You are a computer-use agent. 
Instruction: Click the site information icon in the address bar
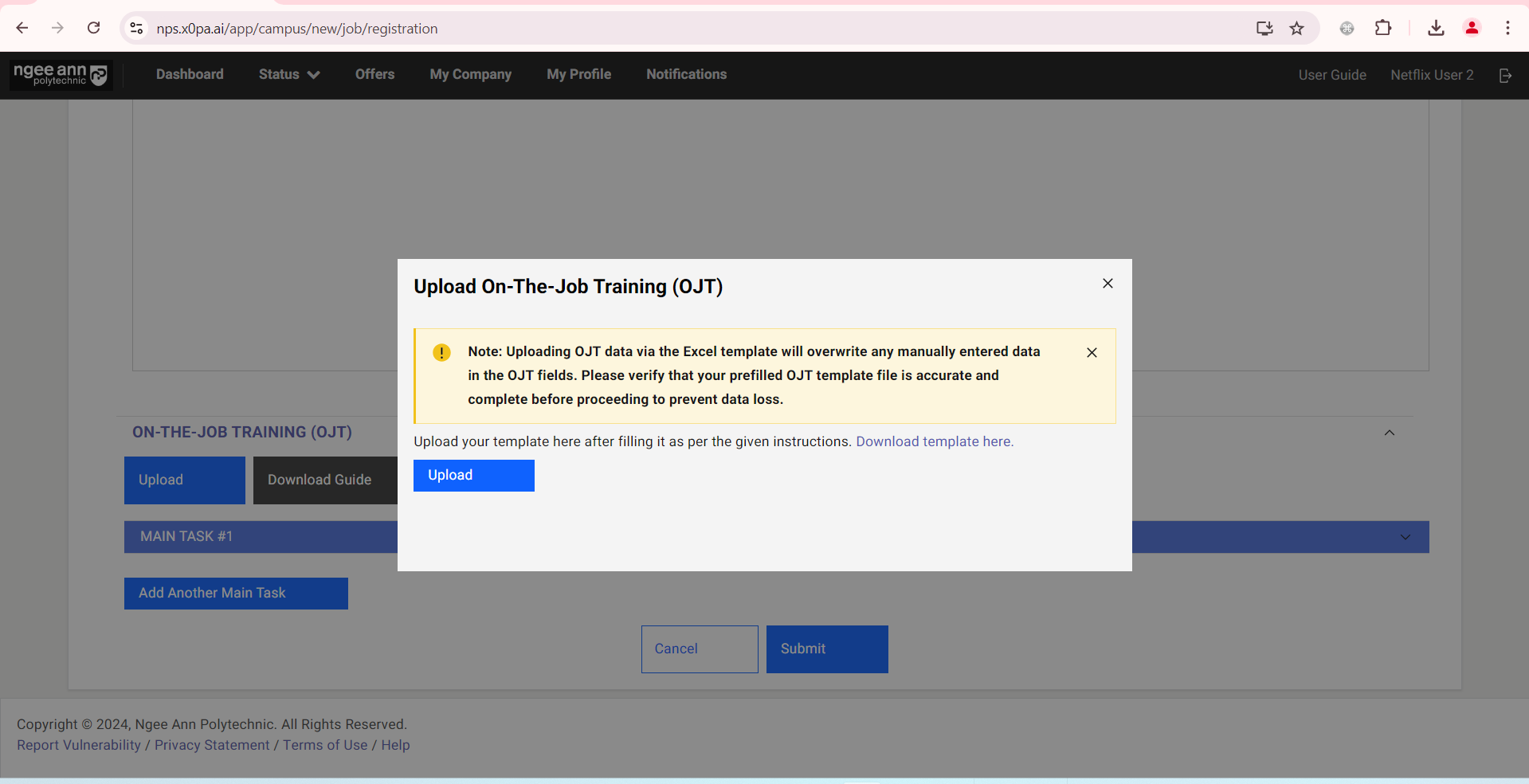point(136,29)
